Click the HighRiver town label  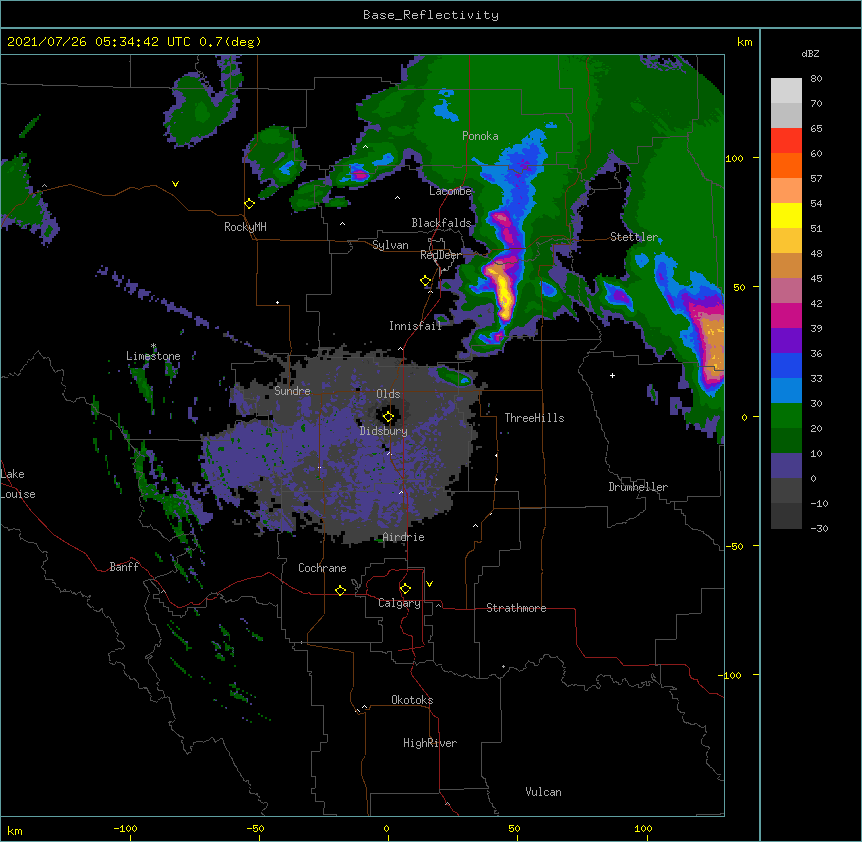(430, 743)
